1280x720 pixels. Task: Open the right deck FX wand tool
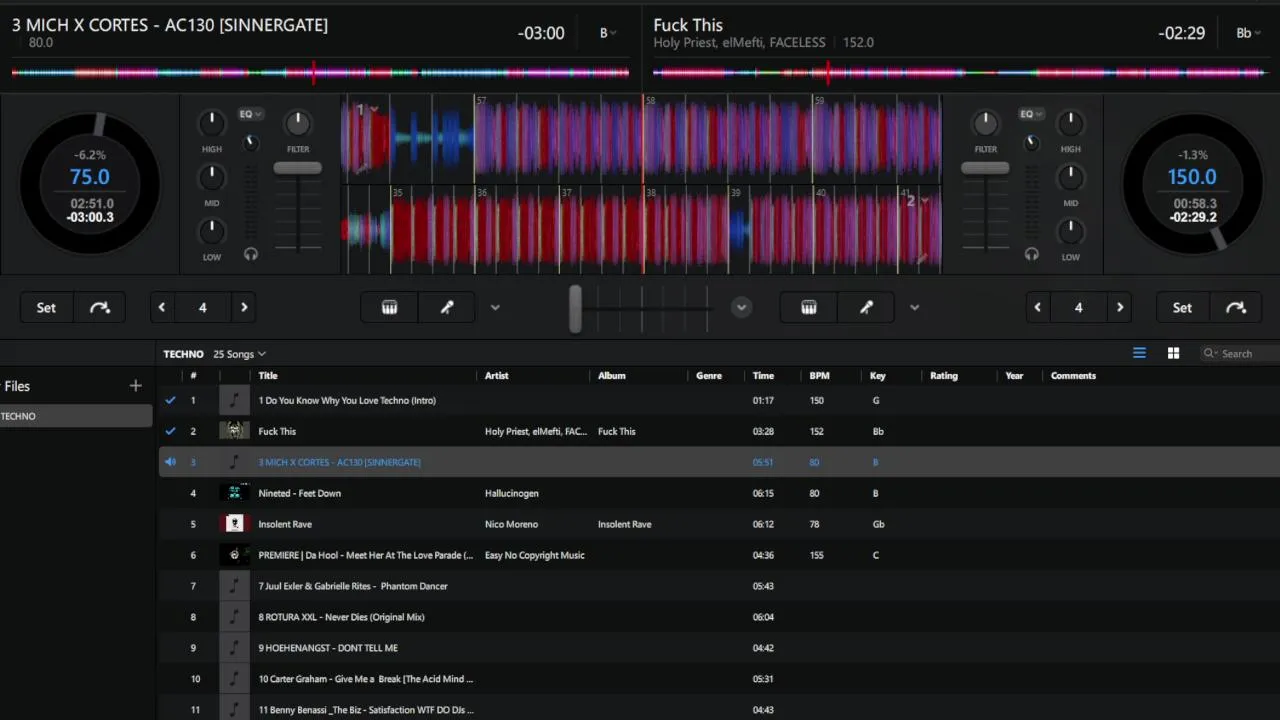point(866,308)
